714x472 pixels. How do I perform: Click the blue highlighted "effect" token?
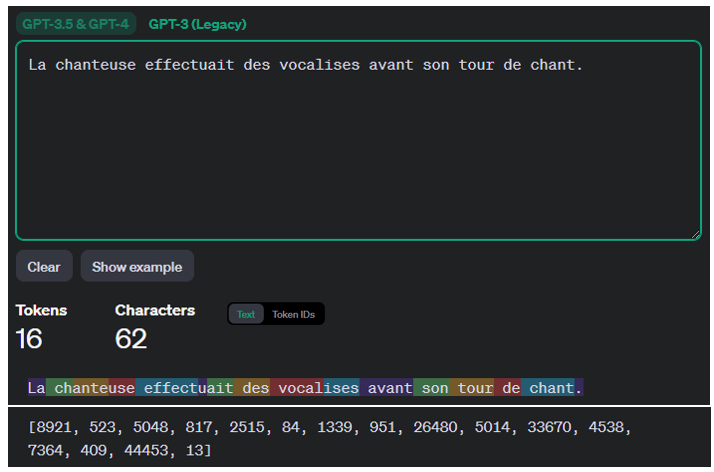click(170, 388)
